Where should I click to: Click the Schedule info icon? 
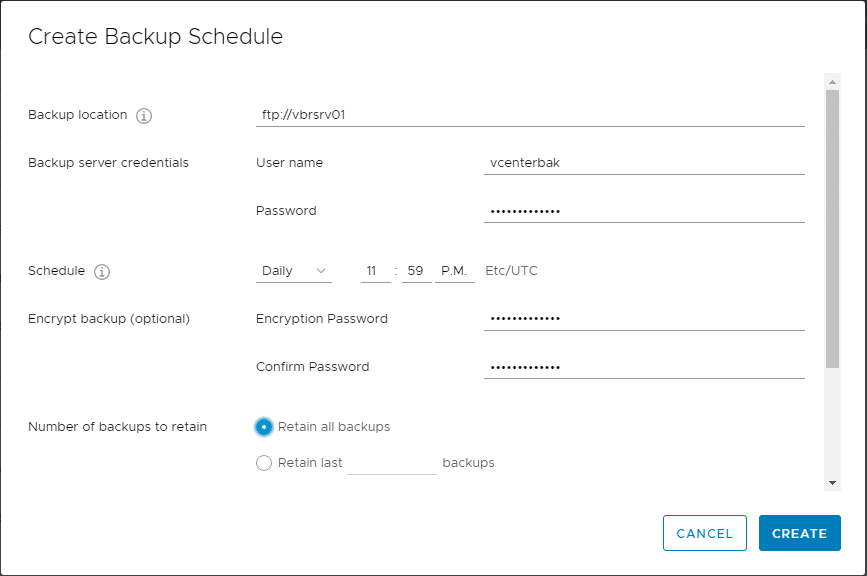(102, 272)
